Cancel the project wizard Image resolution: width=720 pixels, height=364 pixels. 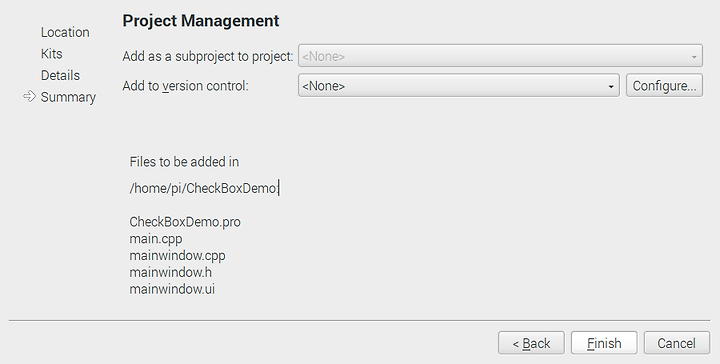[x=676, y=343]
